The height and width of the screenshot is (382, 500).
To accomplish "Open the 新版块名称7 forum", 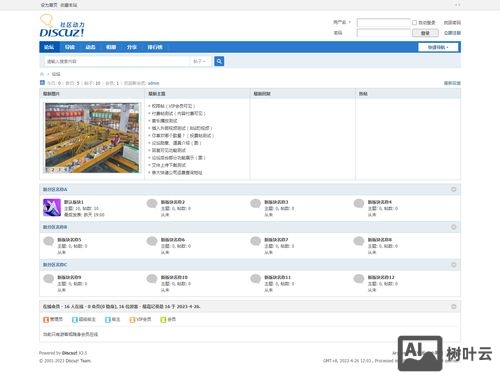I will (276, 240).
